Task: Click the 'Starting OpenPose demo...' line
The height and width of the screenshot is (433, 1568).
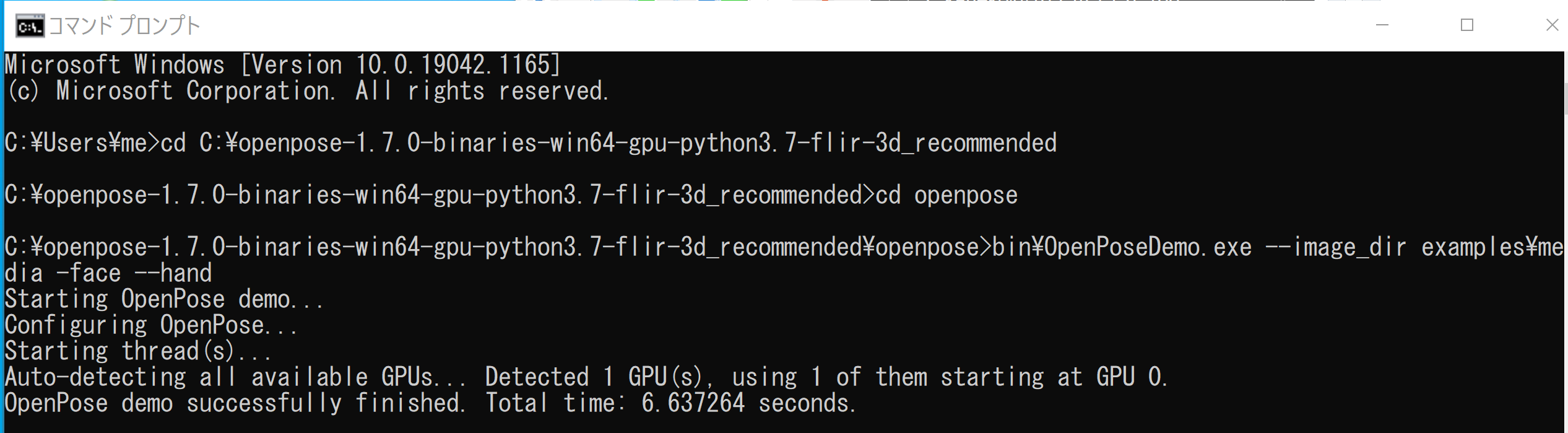Action: click(164, 300)
